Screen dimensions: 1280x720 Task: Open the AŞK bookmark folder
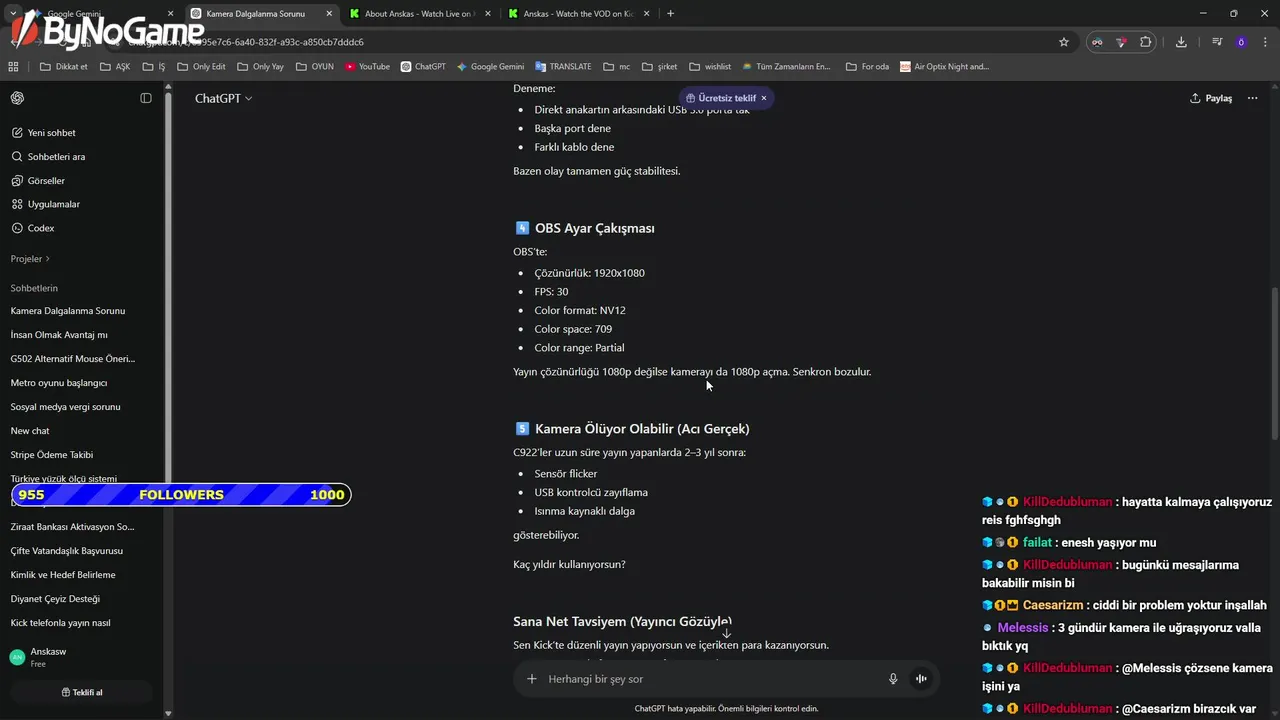[x=114, y=67]
